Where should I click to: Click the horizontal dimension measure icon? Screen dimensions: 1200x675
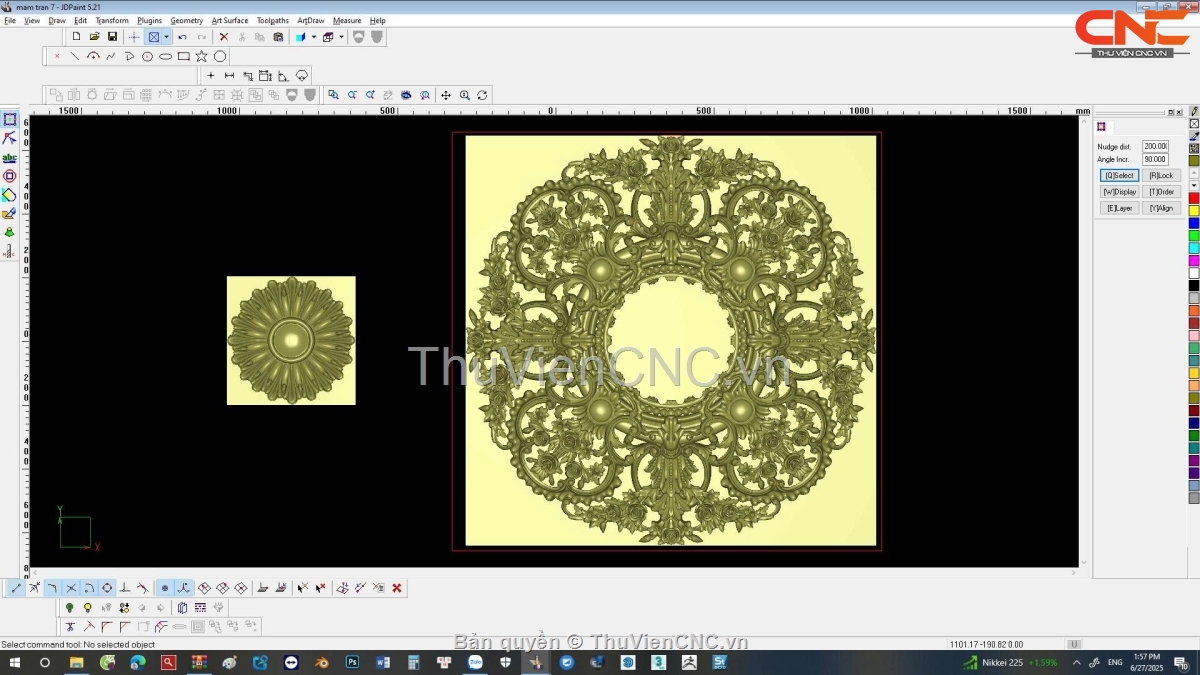(x=229, y=75)
